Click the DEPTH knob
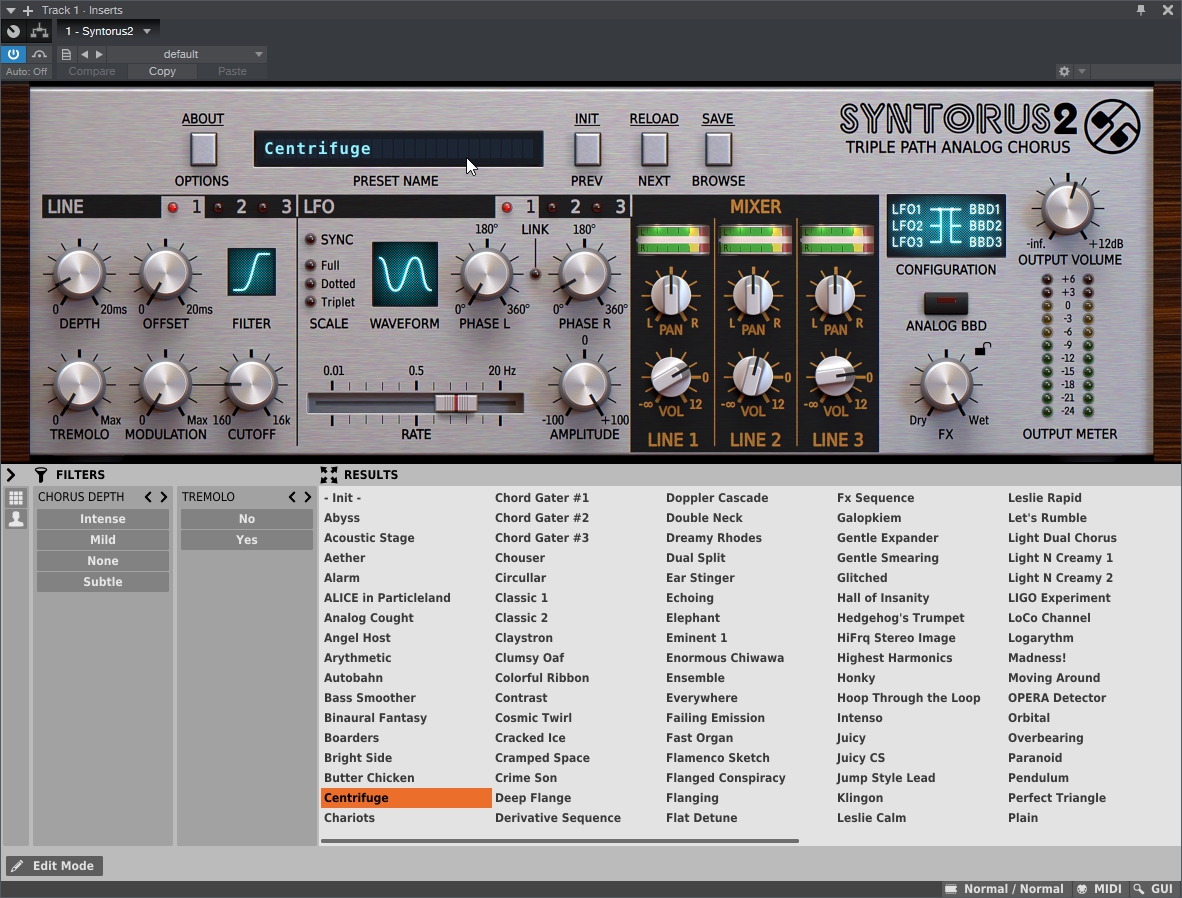 tap(79, 274)
